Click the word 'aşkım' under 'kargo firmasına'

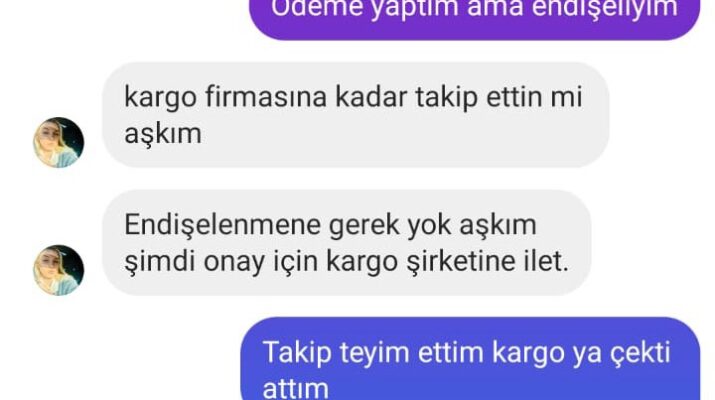(x=163, y=134)
